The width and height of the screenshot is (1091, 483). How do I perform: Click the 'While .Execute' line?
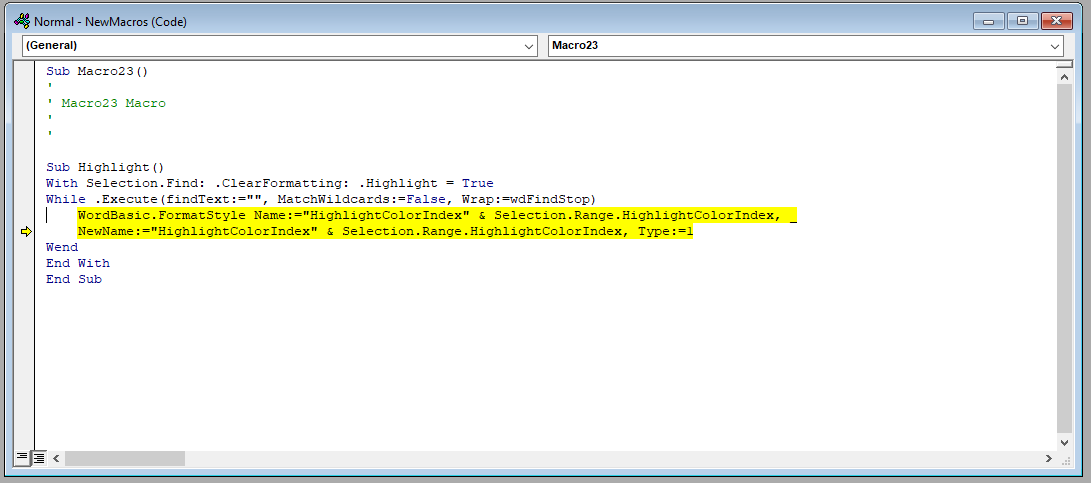click(321, 200)
